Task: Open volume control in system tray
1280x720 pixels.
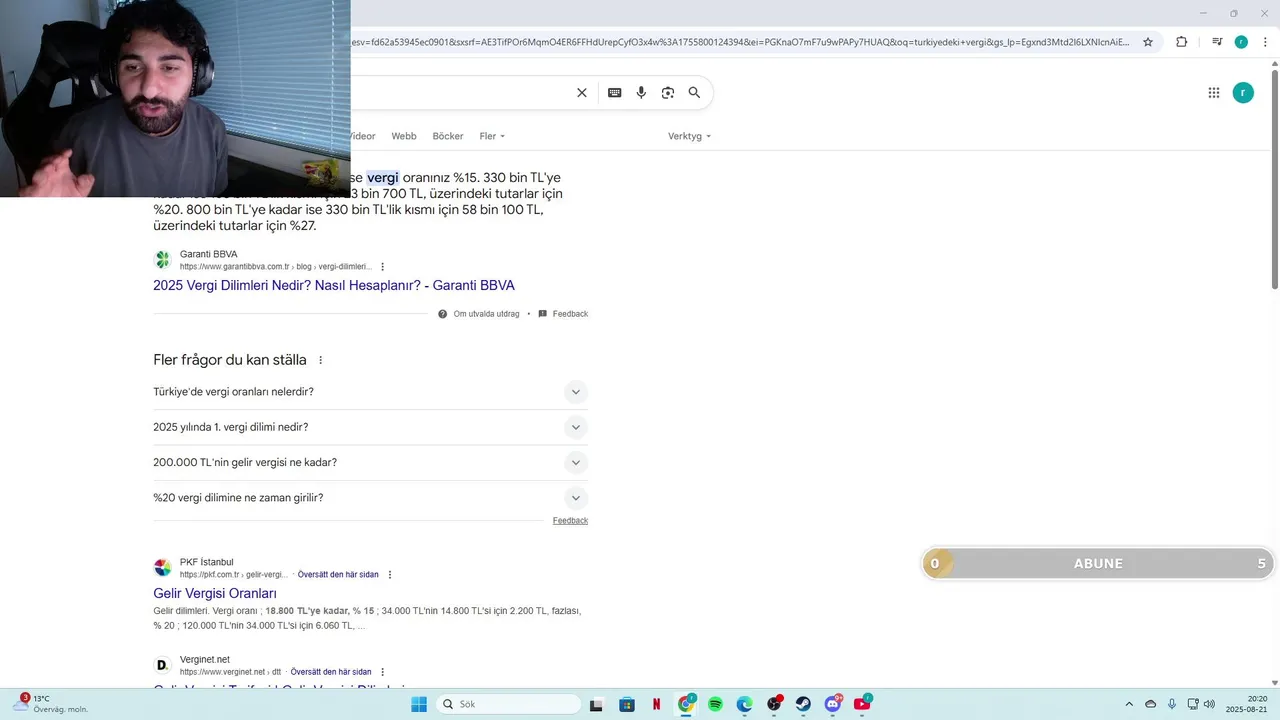Action: [1209, 704]
